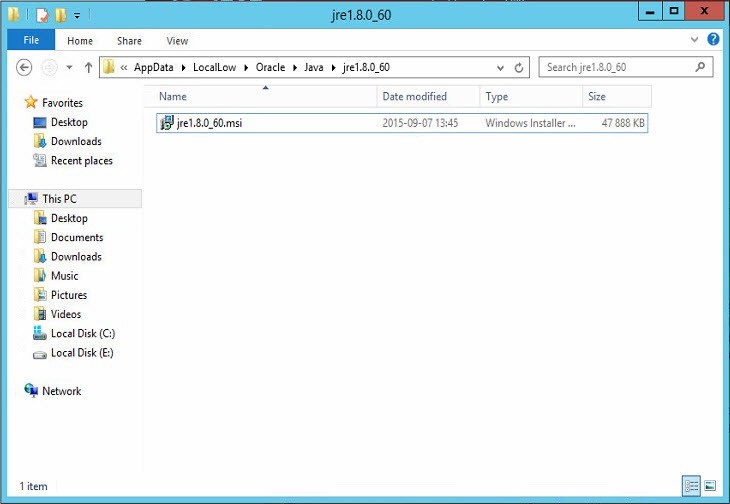Open Help with the question mark icon
This screenshot has width=730, height=504.
coord(713,39)
